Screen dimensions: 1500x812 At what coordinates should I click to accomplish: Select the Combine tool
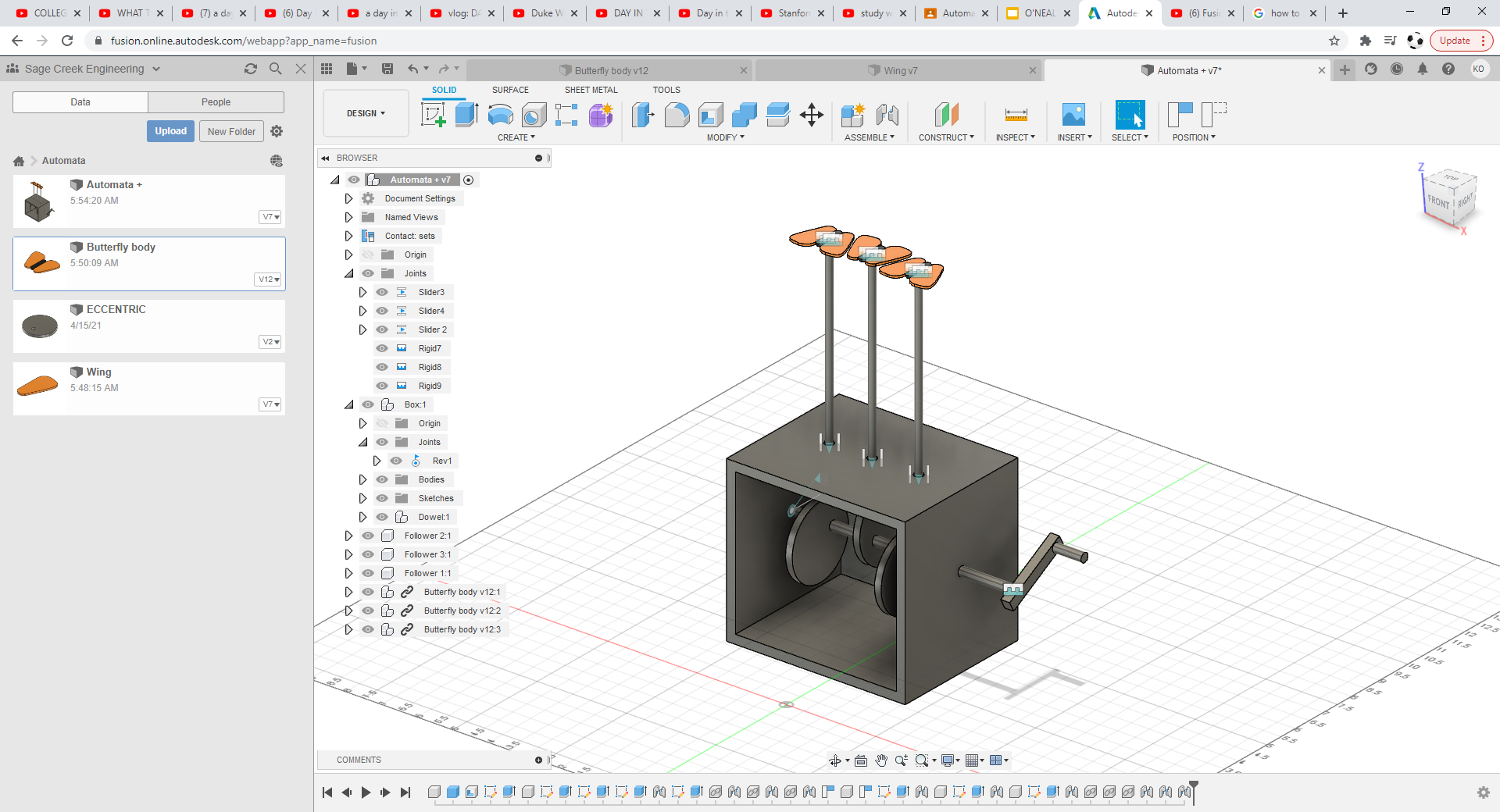744,115
